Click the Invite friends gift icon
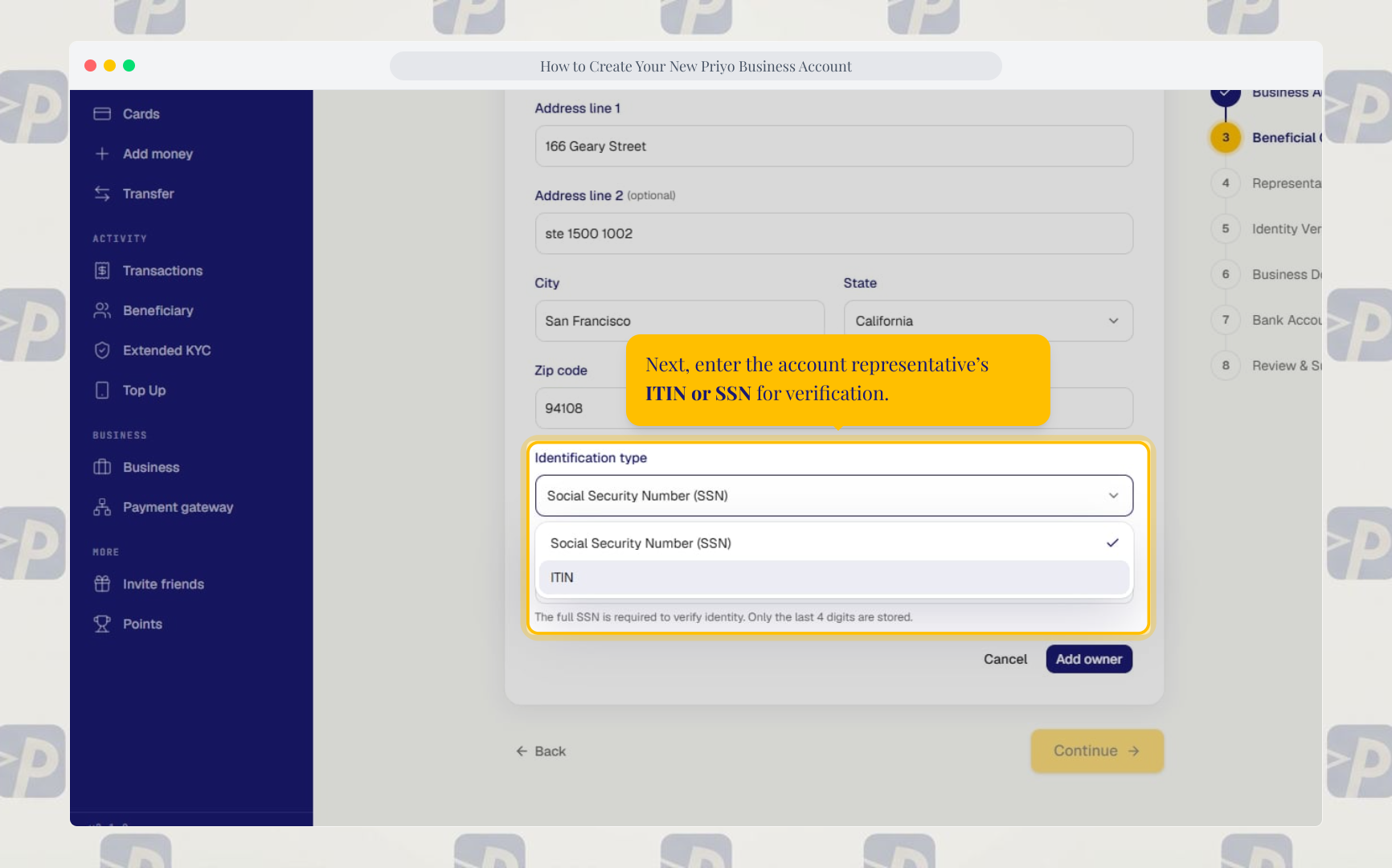The height and width of the screenshot is (868, 1392). (x=102, y=584)
